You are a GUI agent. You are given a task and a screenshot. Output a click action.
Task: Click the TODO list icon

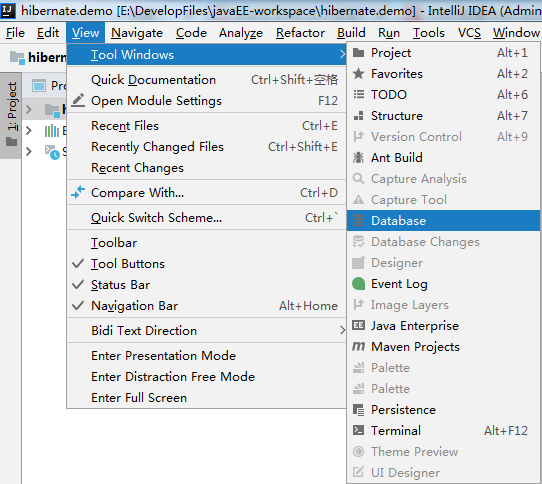[x=358, y=94]
